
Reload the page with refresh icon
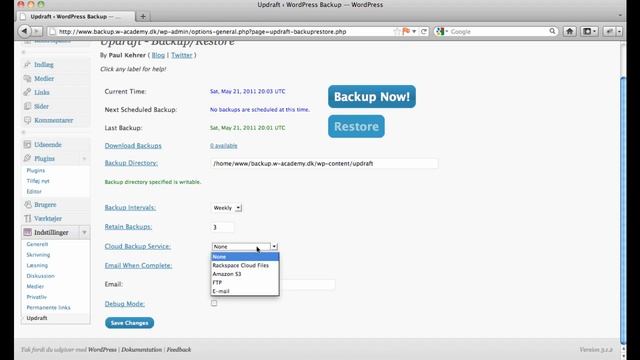(424, 31)
